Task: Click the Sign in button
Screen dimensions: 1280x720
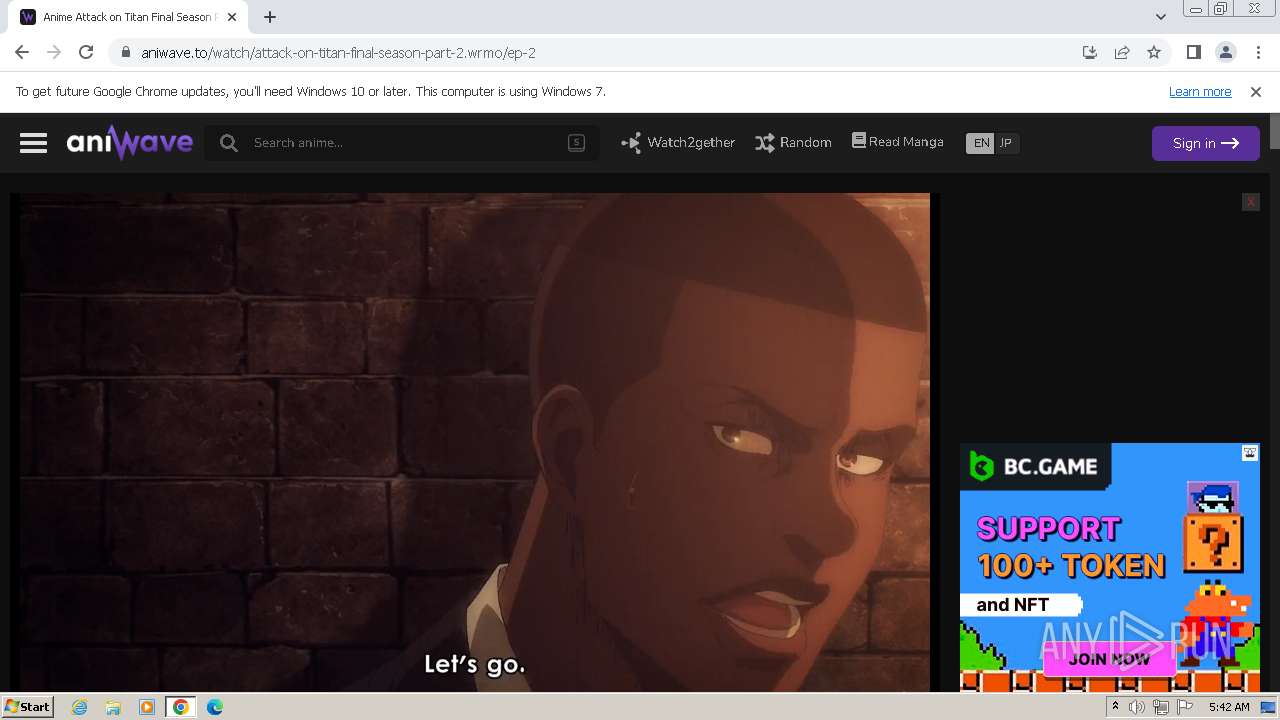Action: (x=1205, y=143)
